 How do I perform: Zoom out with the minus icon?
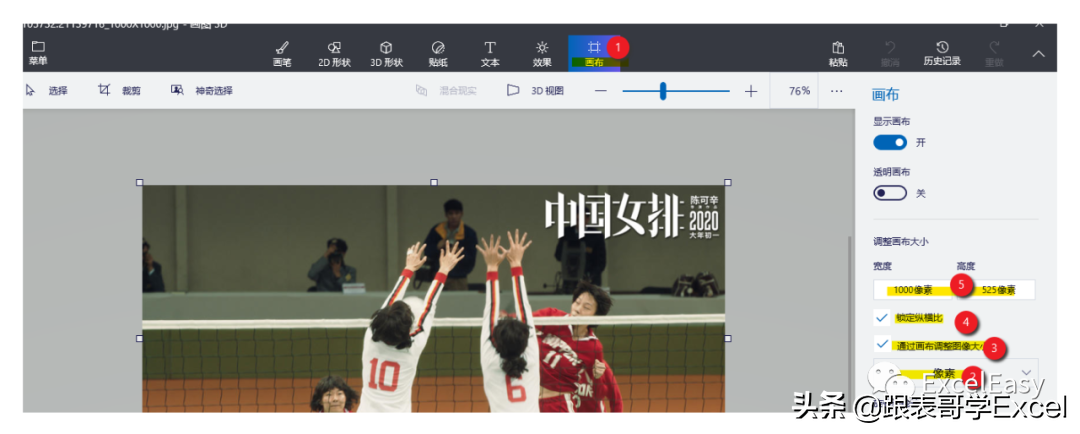[x=601, y=90]
